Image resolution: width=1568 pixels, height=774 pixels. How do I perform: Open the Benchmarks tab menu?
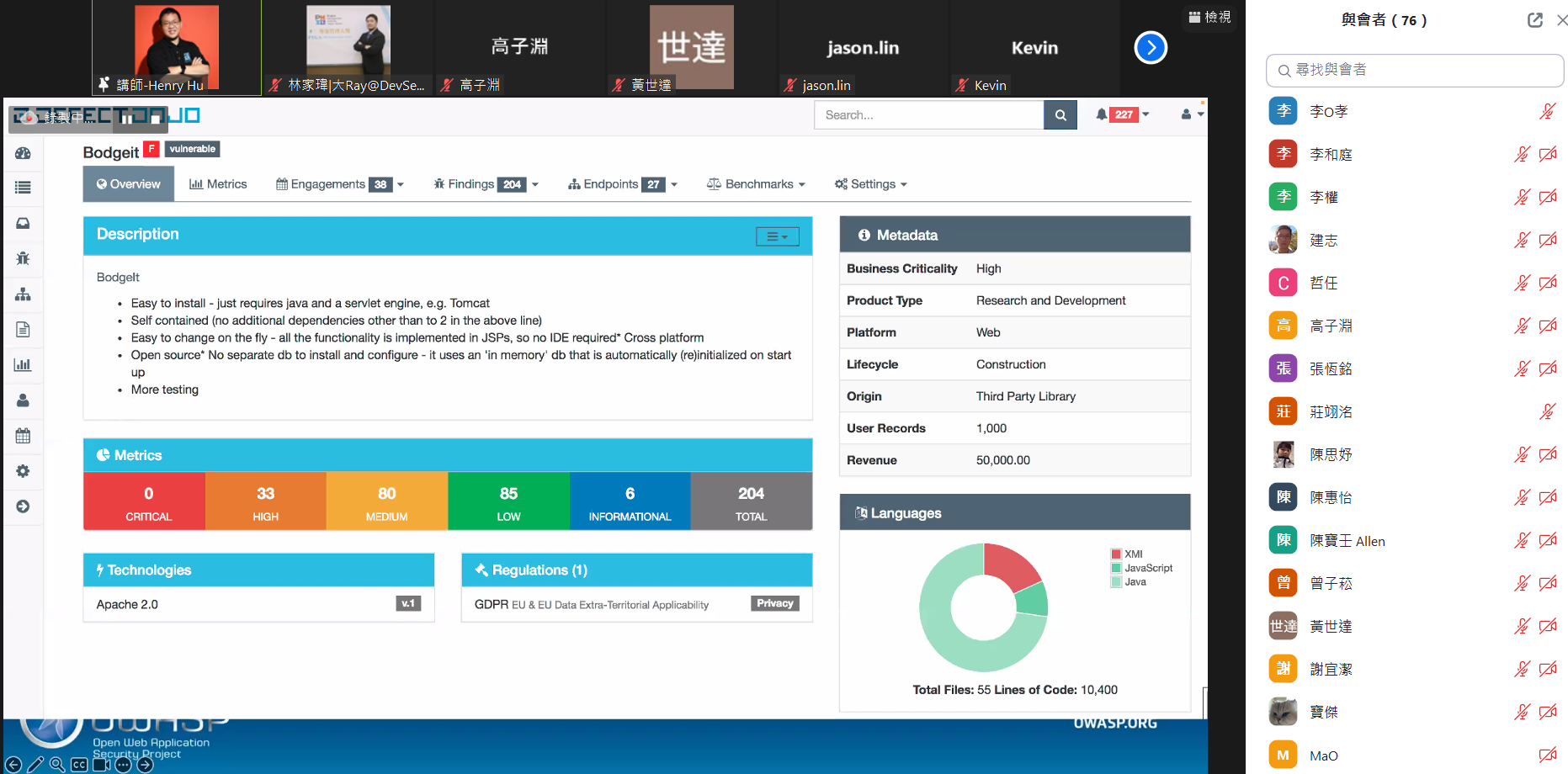point(756,184)
